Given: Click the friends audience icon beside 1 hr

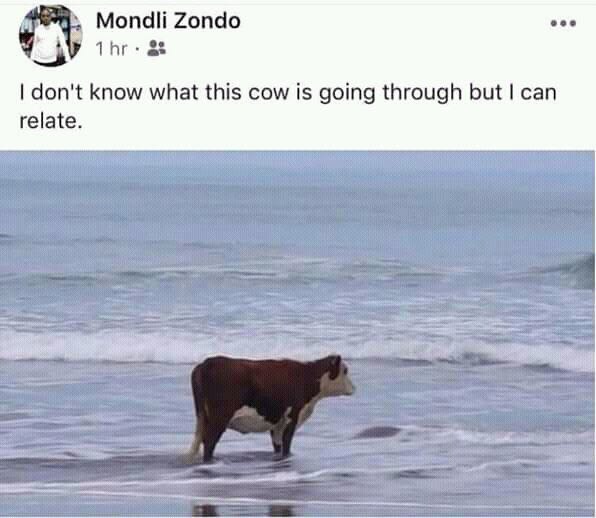Looking at the screenshot, I should [156, 48].
